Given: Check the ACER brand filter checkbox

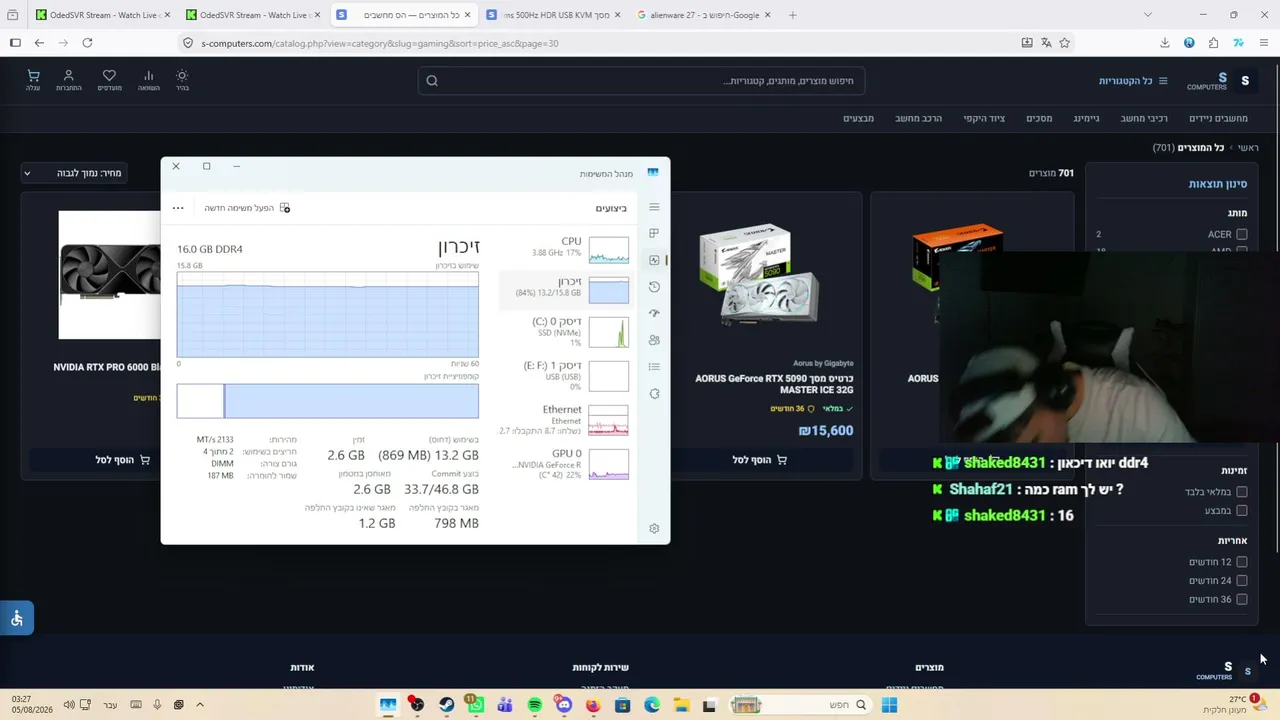Looking at the screenshot, I should [x=1242, y=234].
